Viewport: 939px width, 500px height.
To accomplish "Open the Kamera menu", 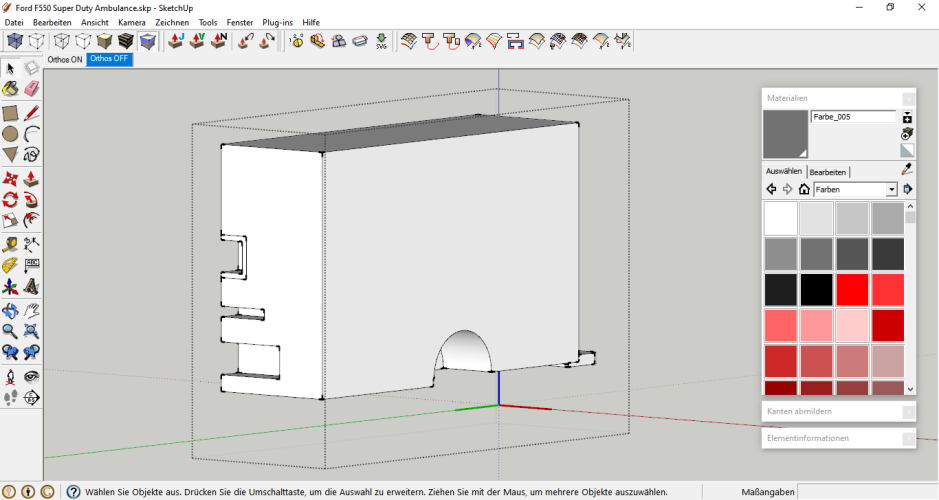I will [132, 22].
